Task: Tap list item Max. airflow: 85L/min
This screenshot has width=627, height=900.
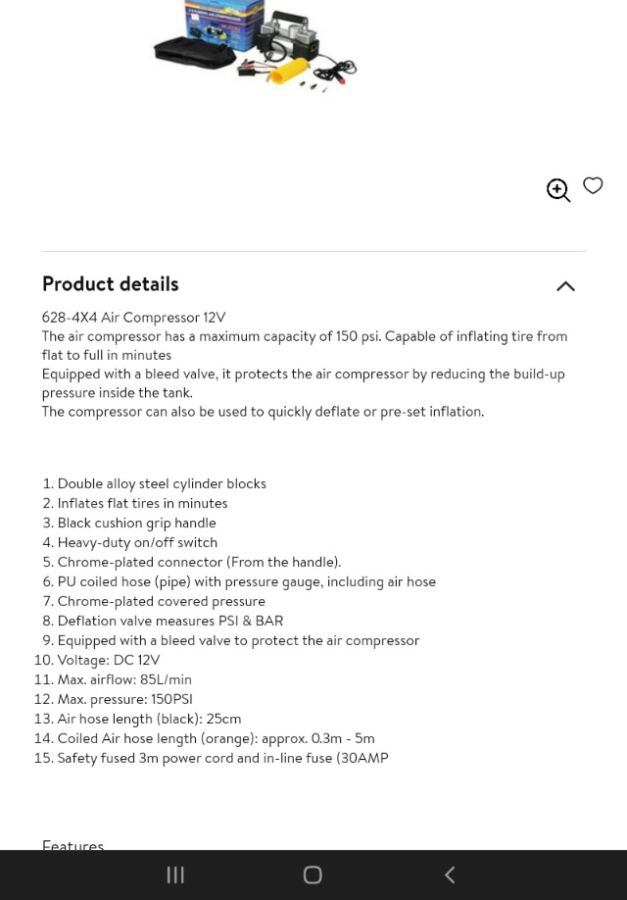Action: (124, 680)
